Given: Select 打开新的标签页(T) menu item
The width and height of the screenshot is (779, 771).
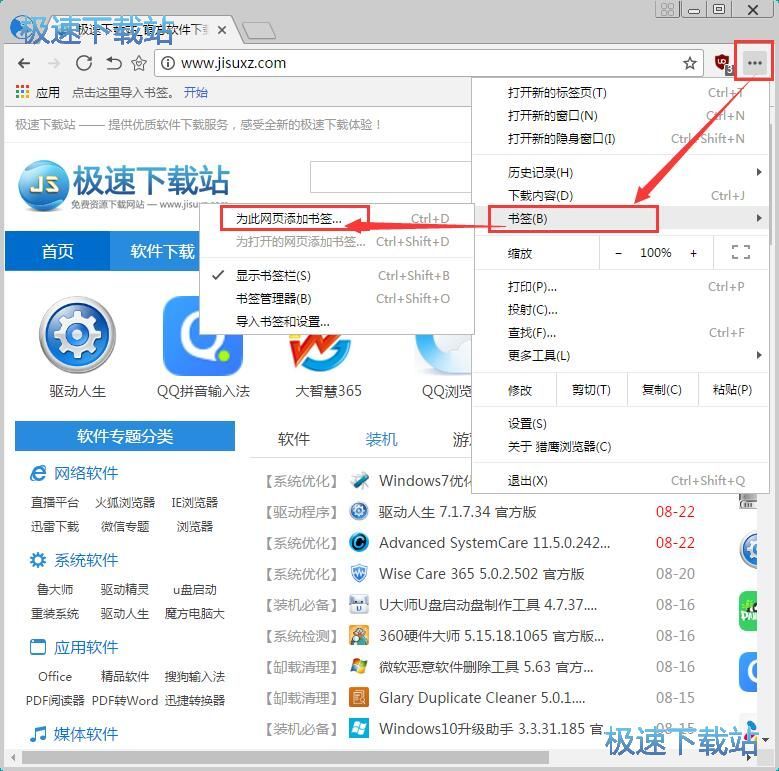Looking at the screenshot, I should point(620,92).
